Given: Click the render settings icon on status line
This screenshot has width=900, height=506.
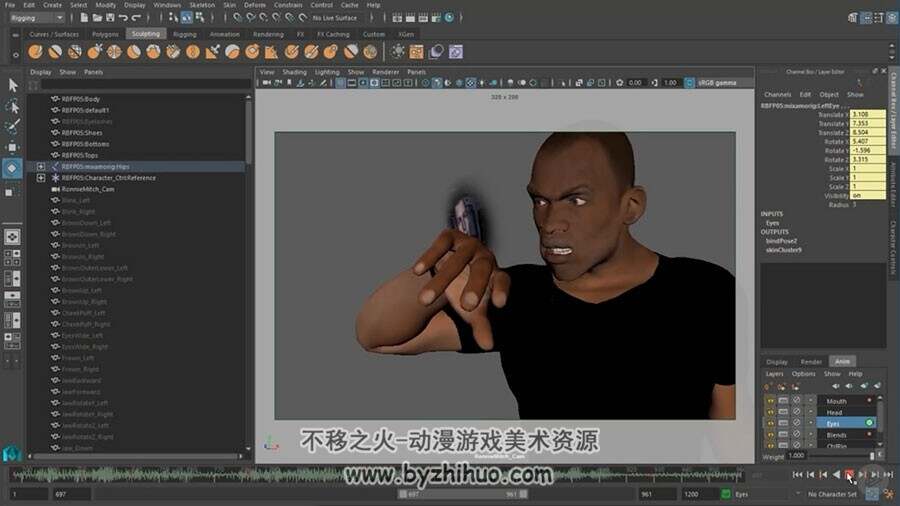Looking at the screenshot, I should [436, 18].
